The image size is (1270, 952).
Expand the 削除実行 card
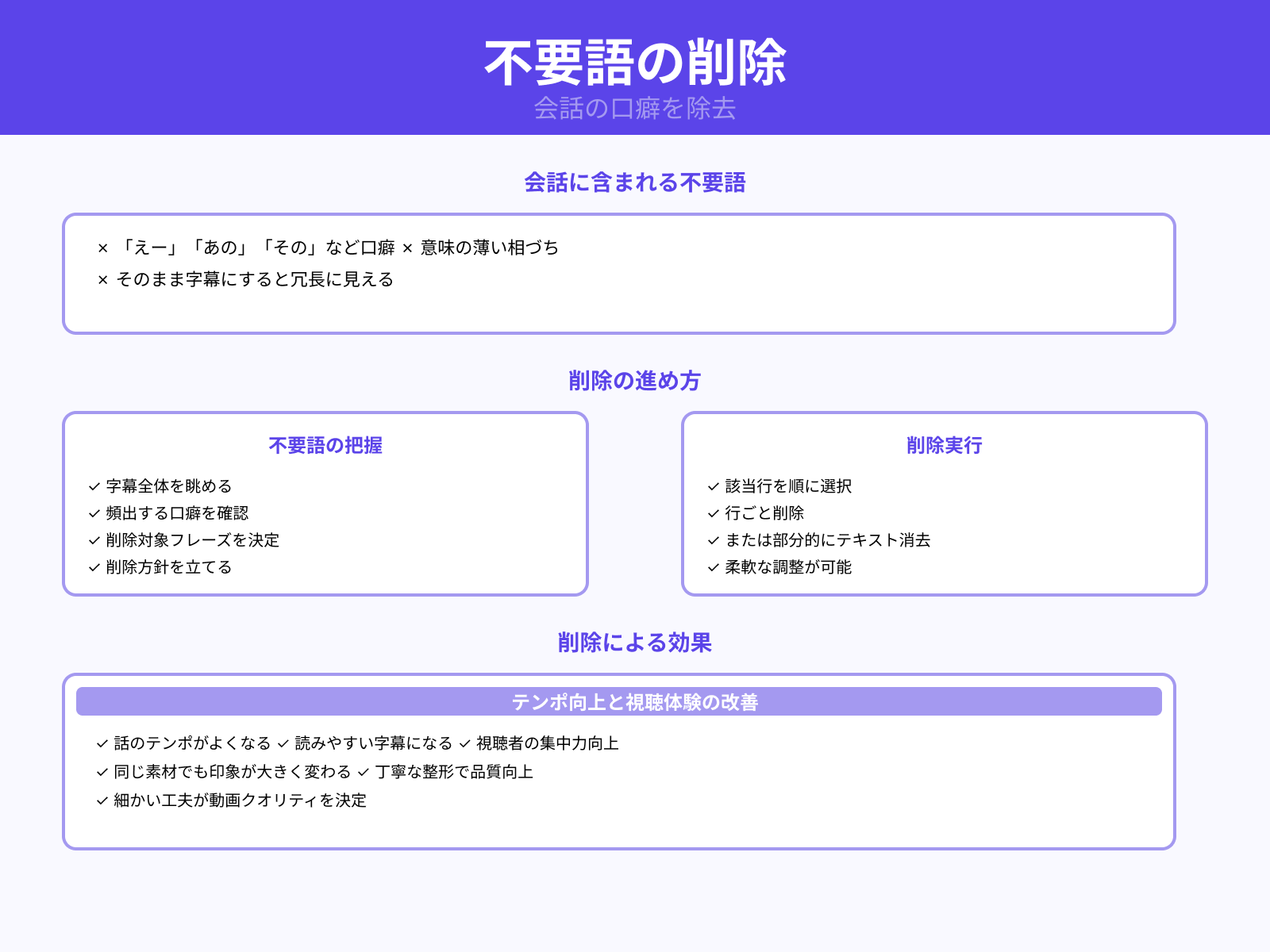point(943,446)
